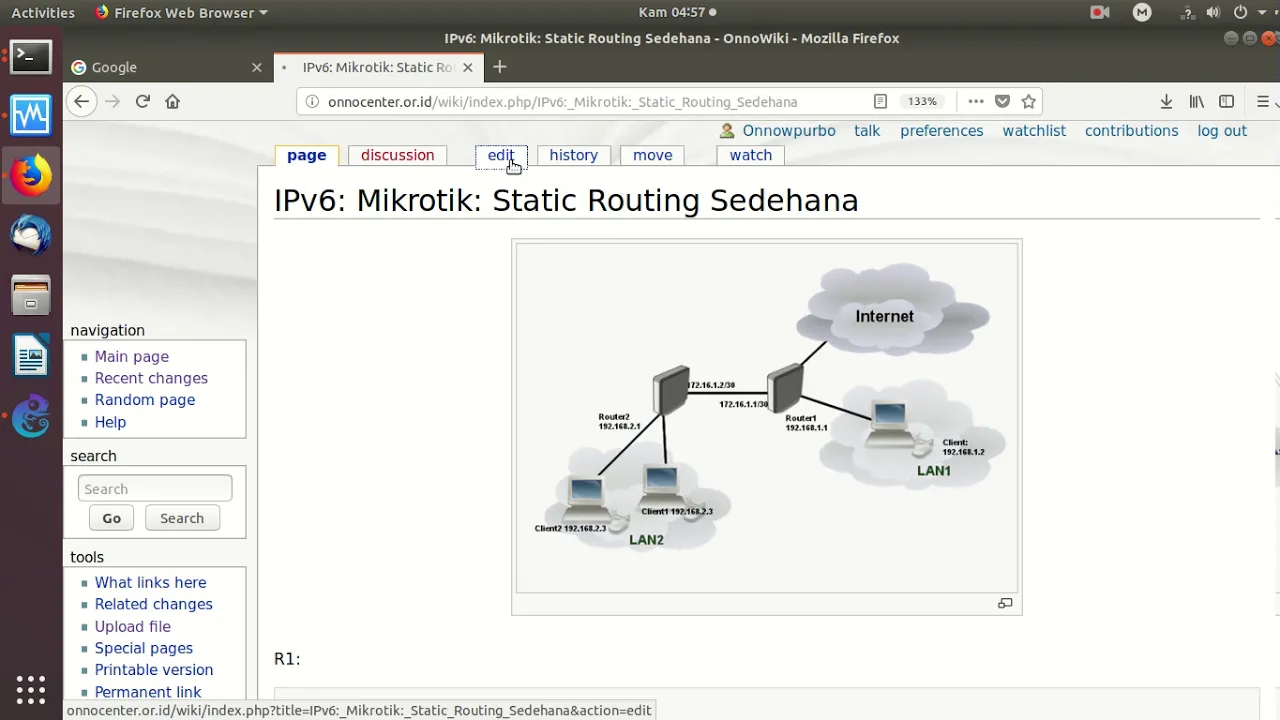
Task: Open Recent changes link
Action: click(x=151, y=378)
